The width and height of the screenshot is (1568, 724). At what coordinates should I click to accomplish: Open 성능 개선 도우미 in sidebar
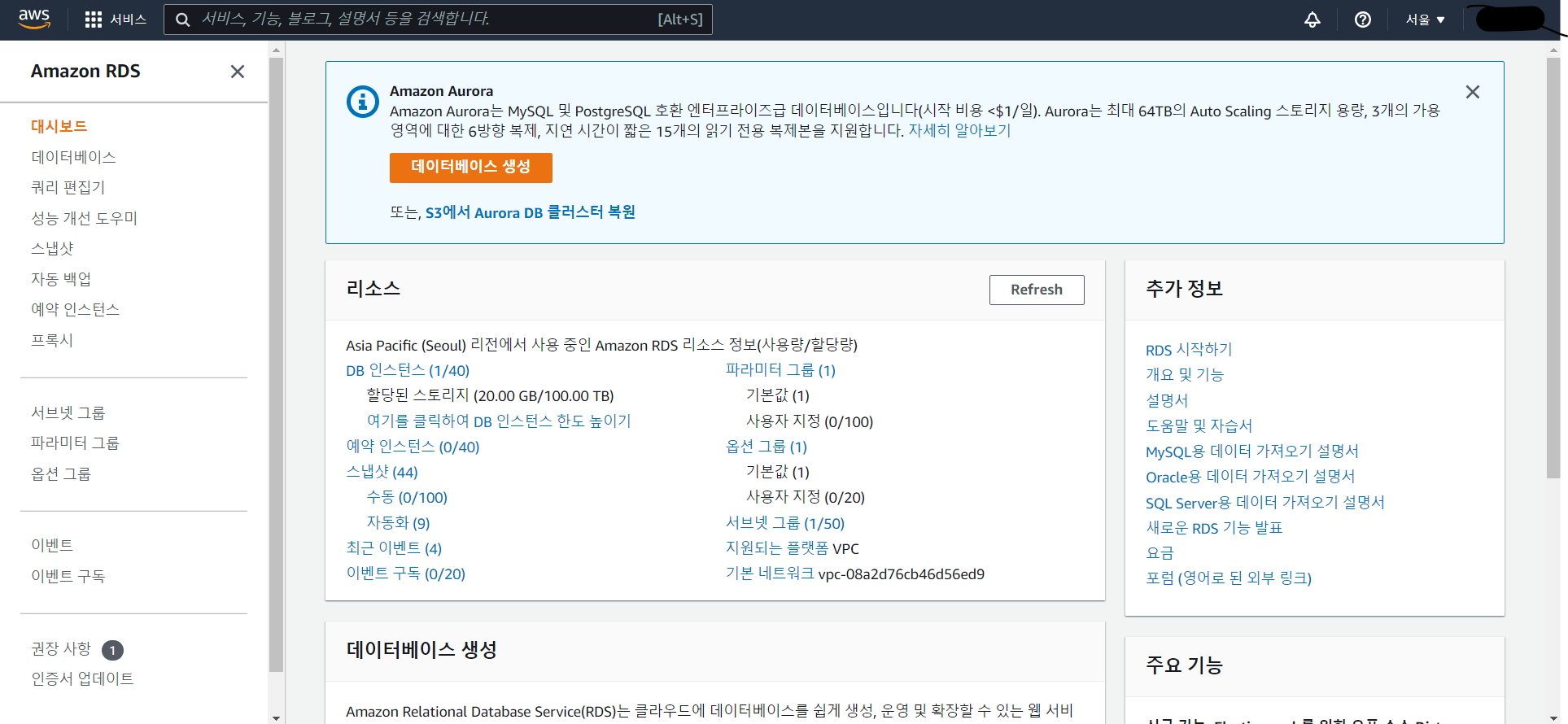tap(84, 218)
